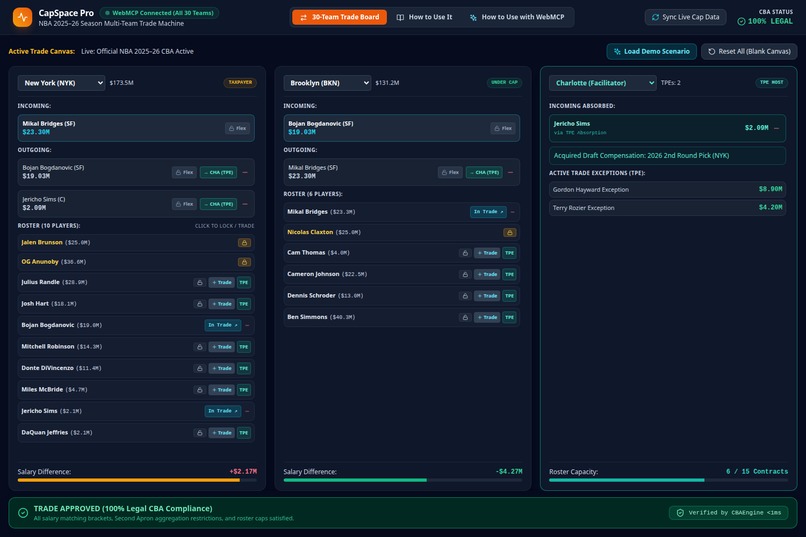Lock Miles McBride padlock icon
Screen dimensions: 806x537
(200, 390)
